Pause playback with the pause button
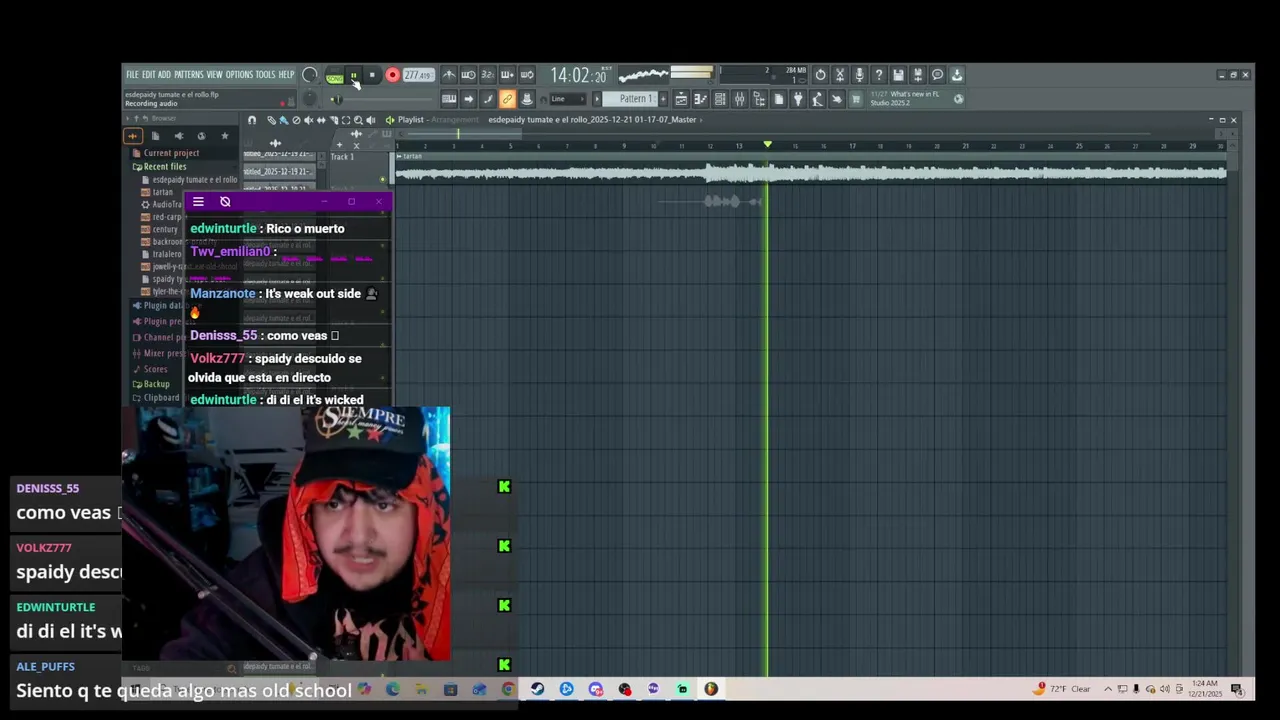Image resolution: width=1280 pixels, height=720 pixels. tap(354, 75)
